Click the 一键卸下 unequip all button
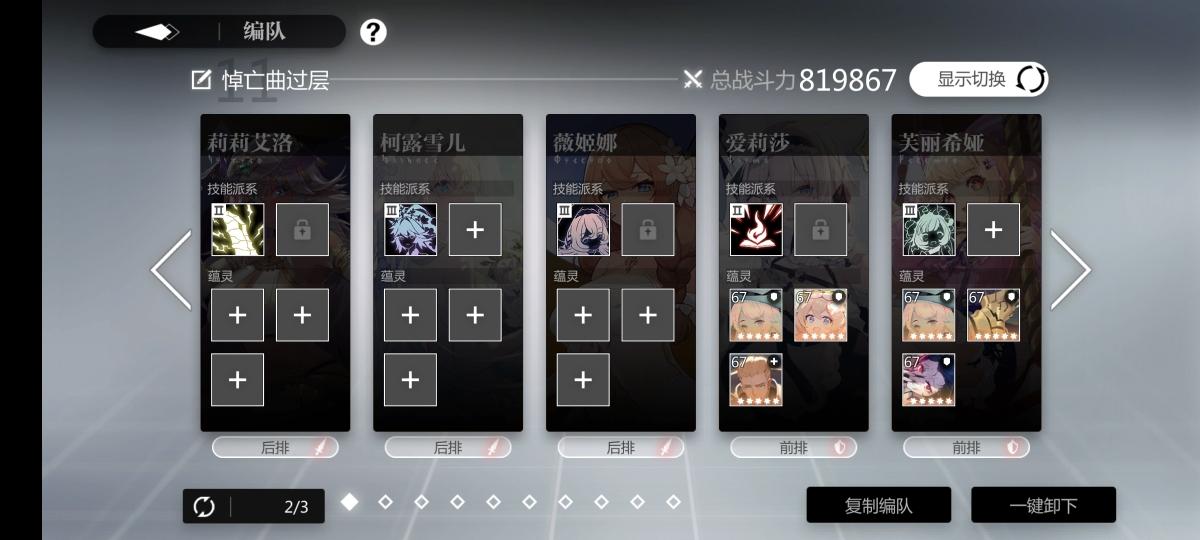Viewport: 1200px width, 540px height. coord(1043,505)
